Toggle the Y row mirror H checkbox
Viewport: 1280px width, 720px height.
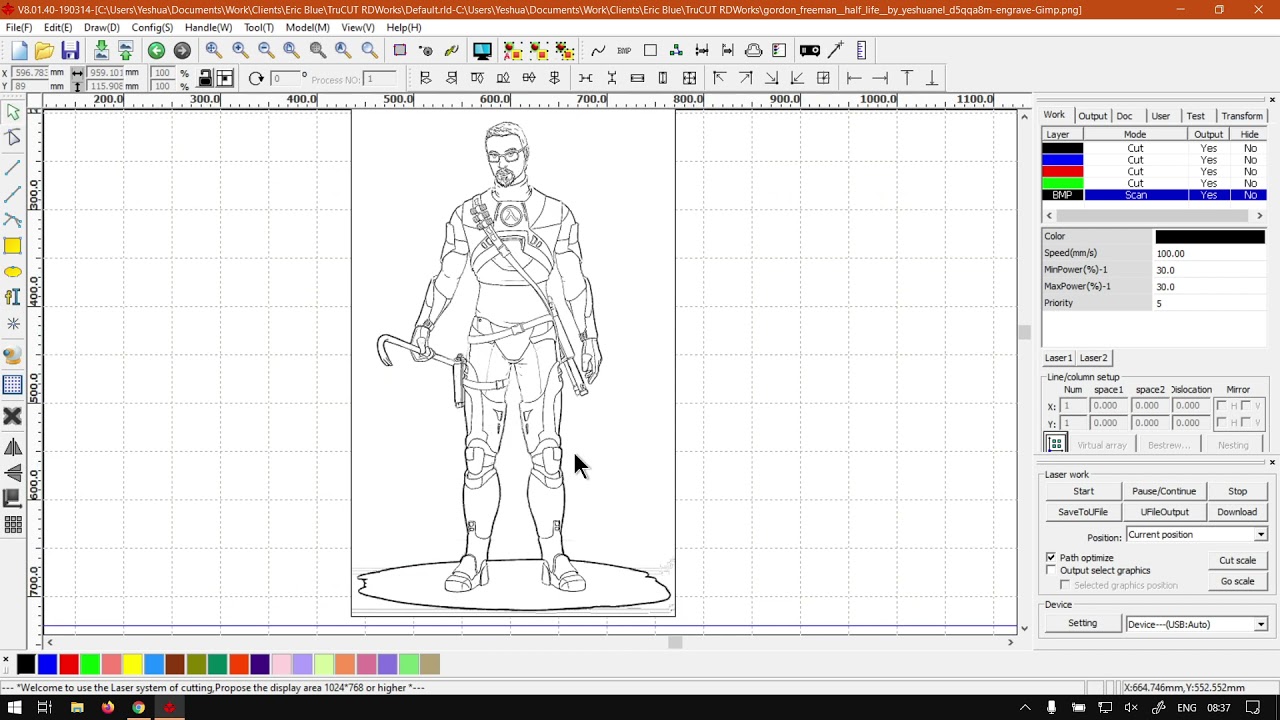[x=1221, y=423]
